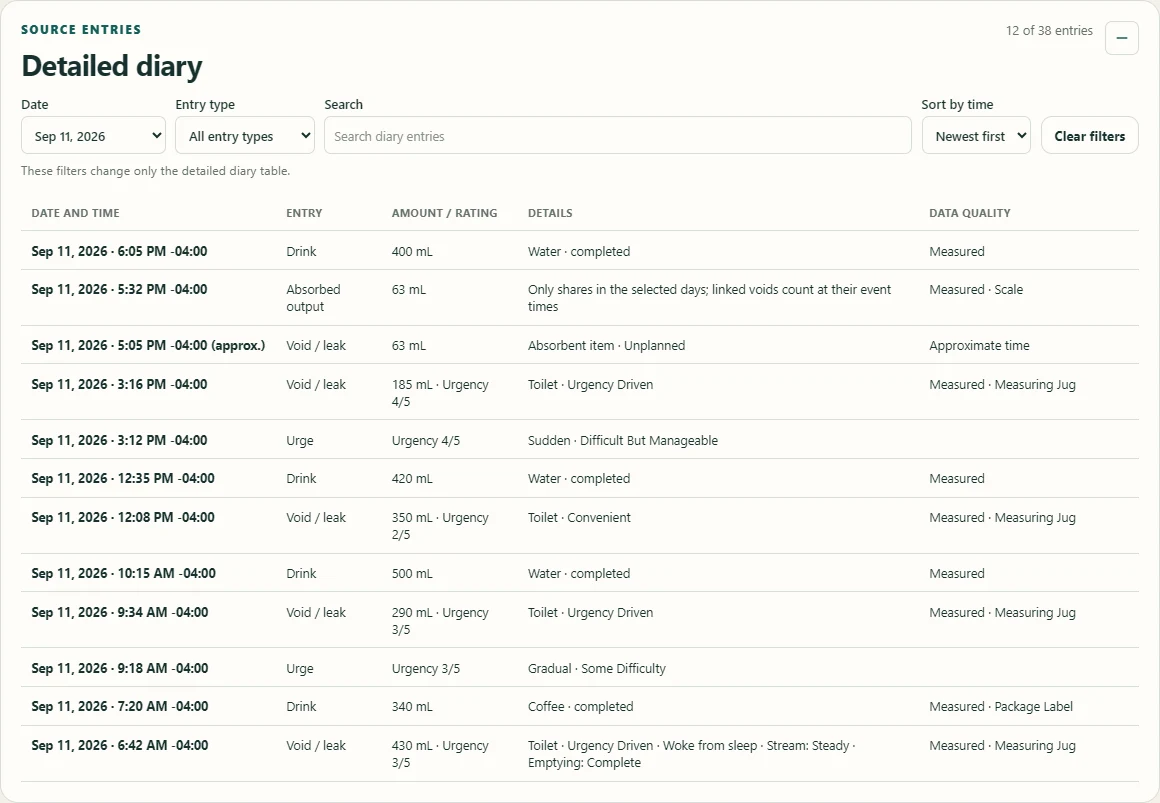
Task: Select the 9:34 AM Void / leak timestamp
Action: pyautogui.click(x=120, y=612)
